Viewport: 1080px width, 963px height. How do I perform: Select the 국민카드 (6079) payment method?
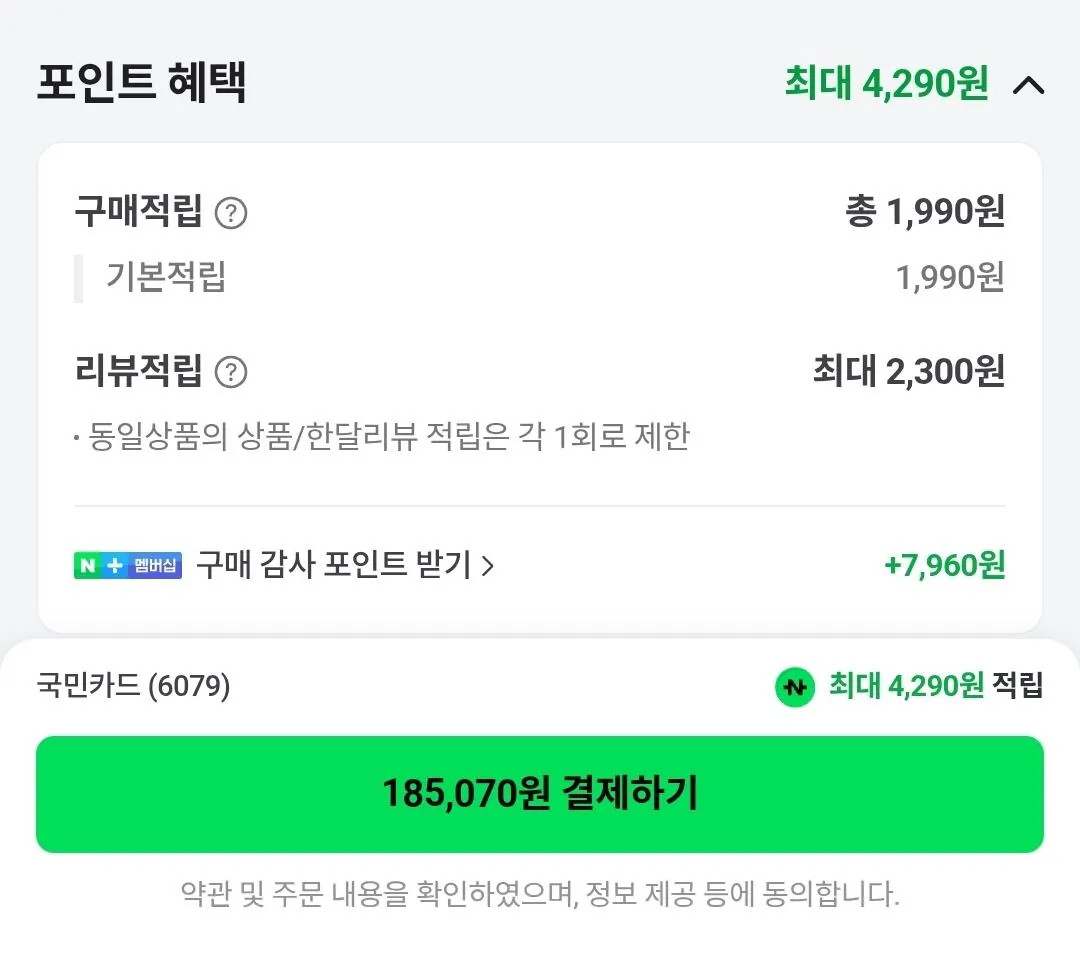134,686
